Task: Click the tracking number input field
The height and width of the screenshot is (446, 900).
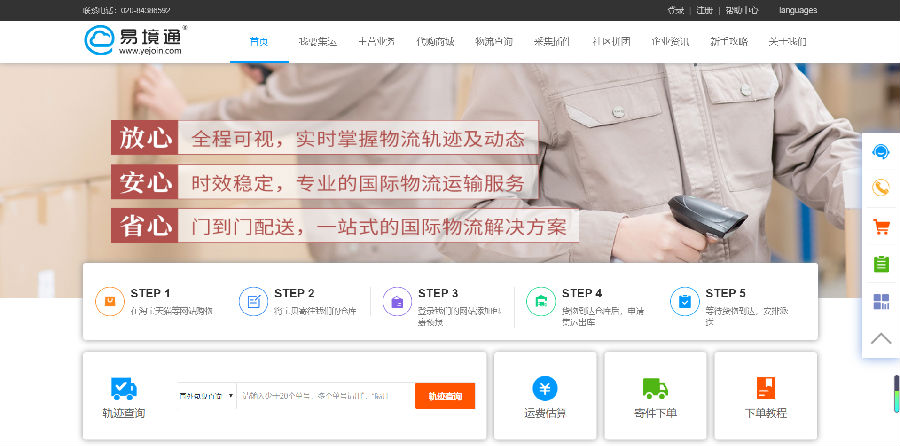Action: coord(325,396)
